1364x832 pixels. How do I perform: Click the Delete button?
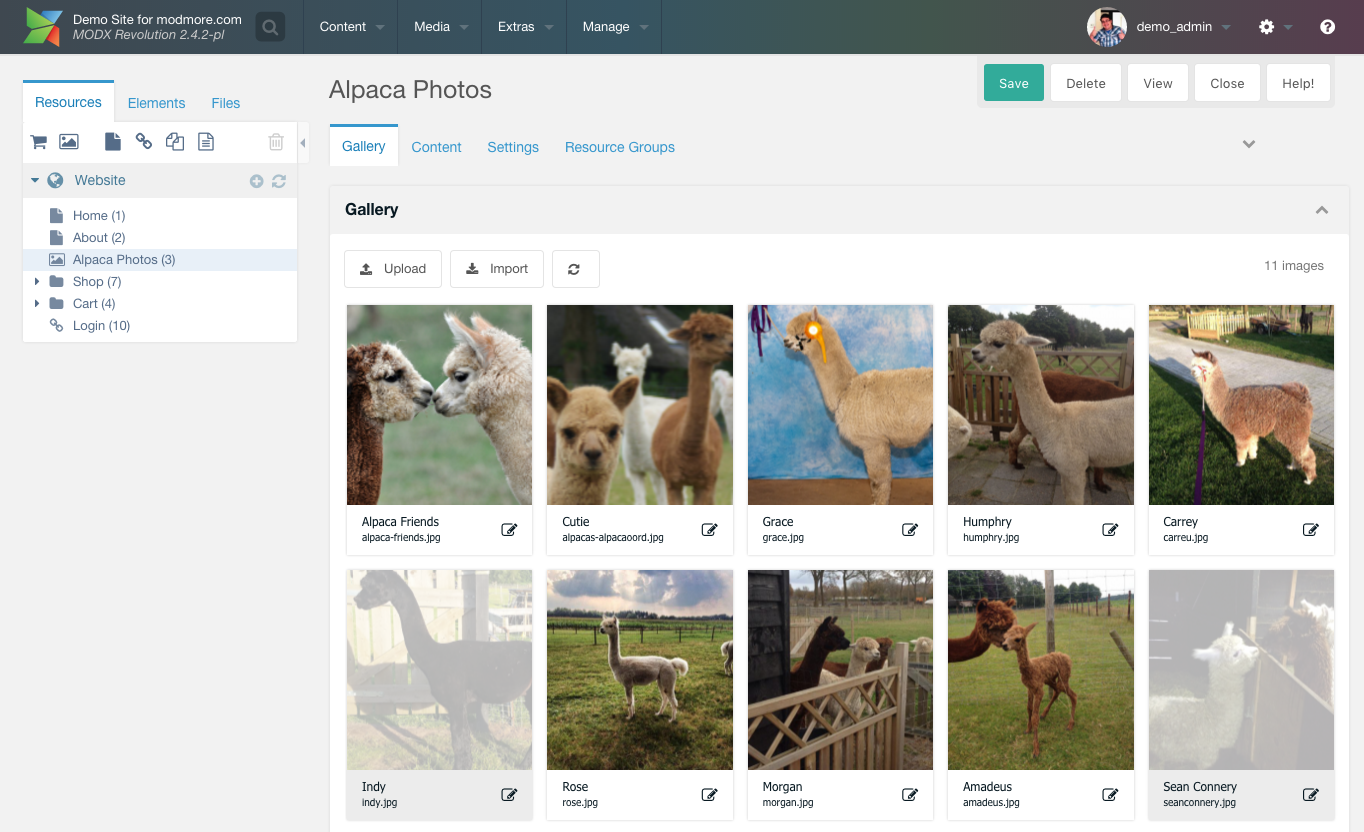(x=1086, y=83)
